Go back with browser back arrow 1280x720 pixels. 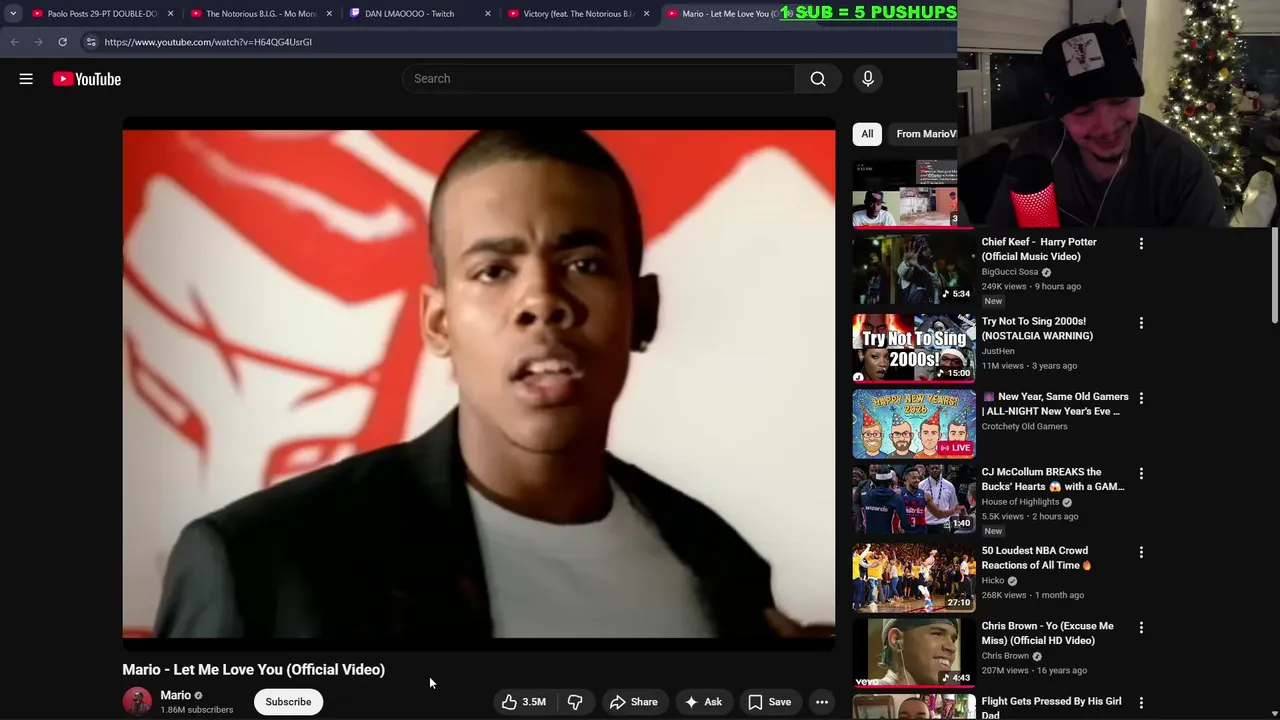(14, 42)
